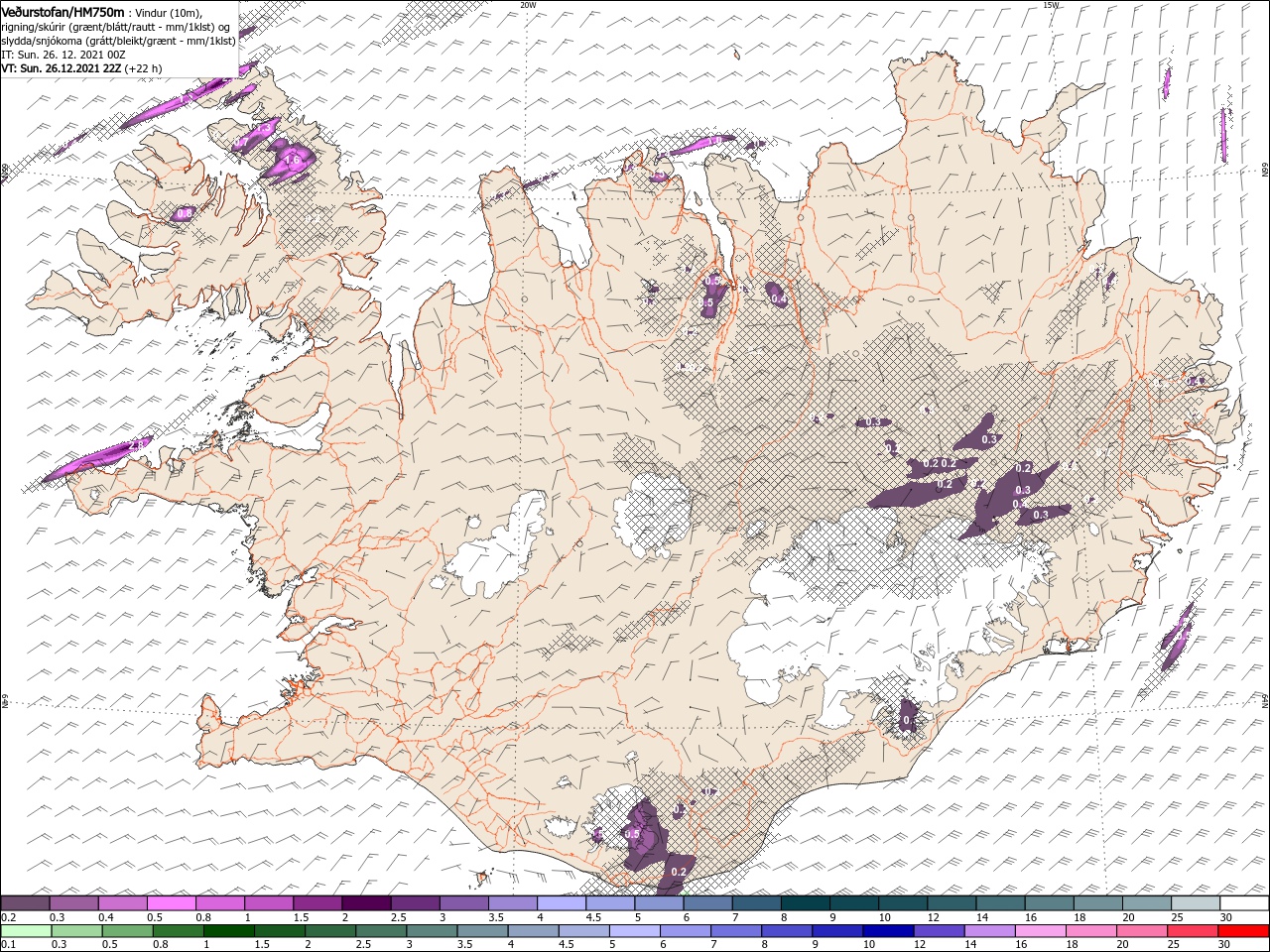Click the 'VT: Sun. 26.12.2021 22Z (+22 h)' line
The image size is (1270, 952).
coord(81,68)
